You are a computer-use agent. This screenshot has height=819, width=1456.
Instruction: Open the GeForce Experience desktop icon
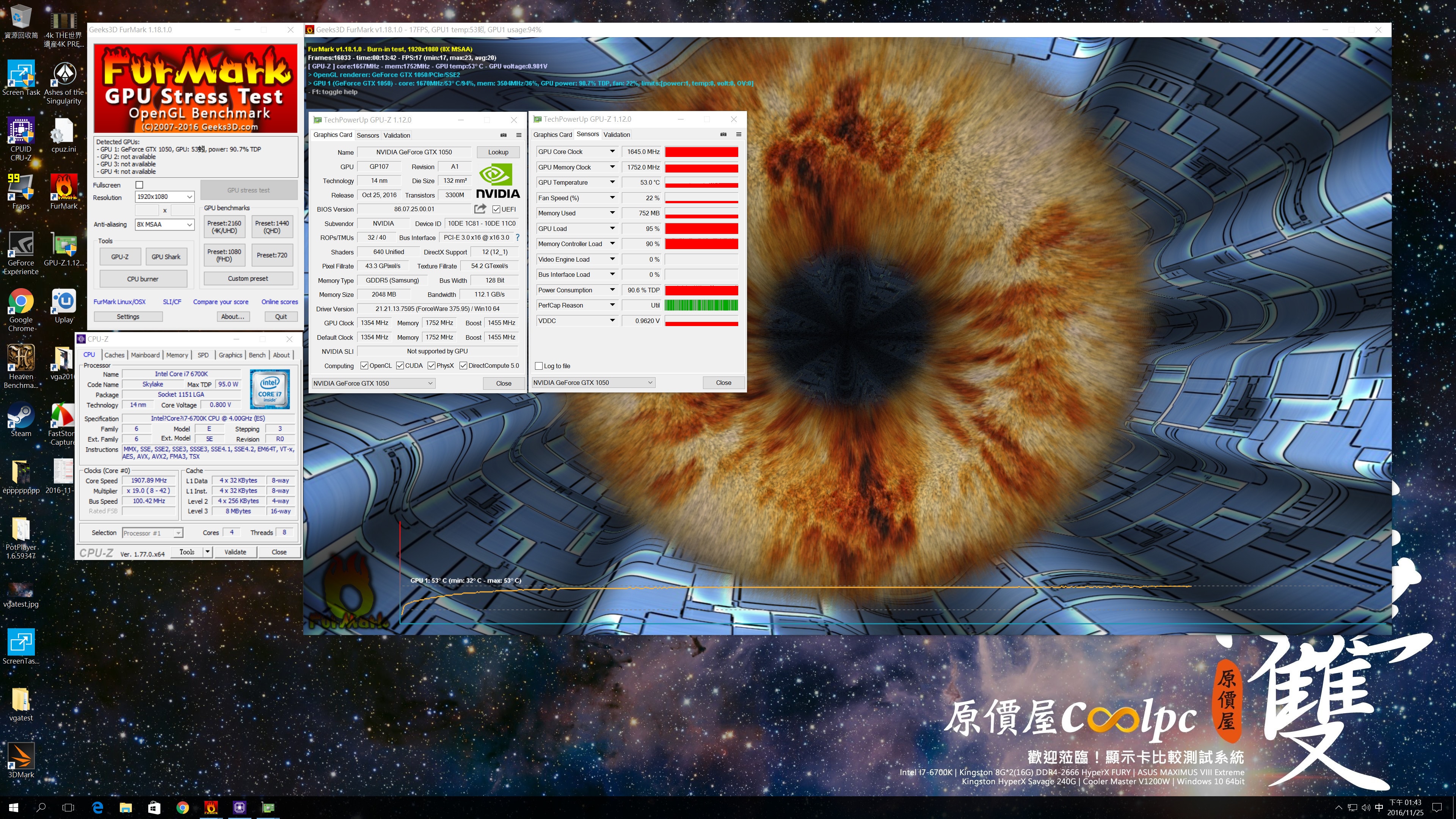tap(21, 253)
